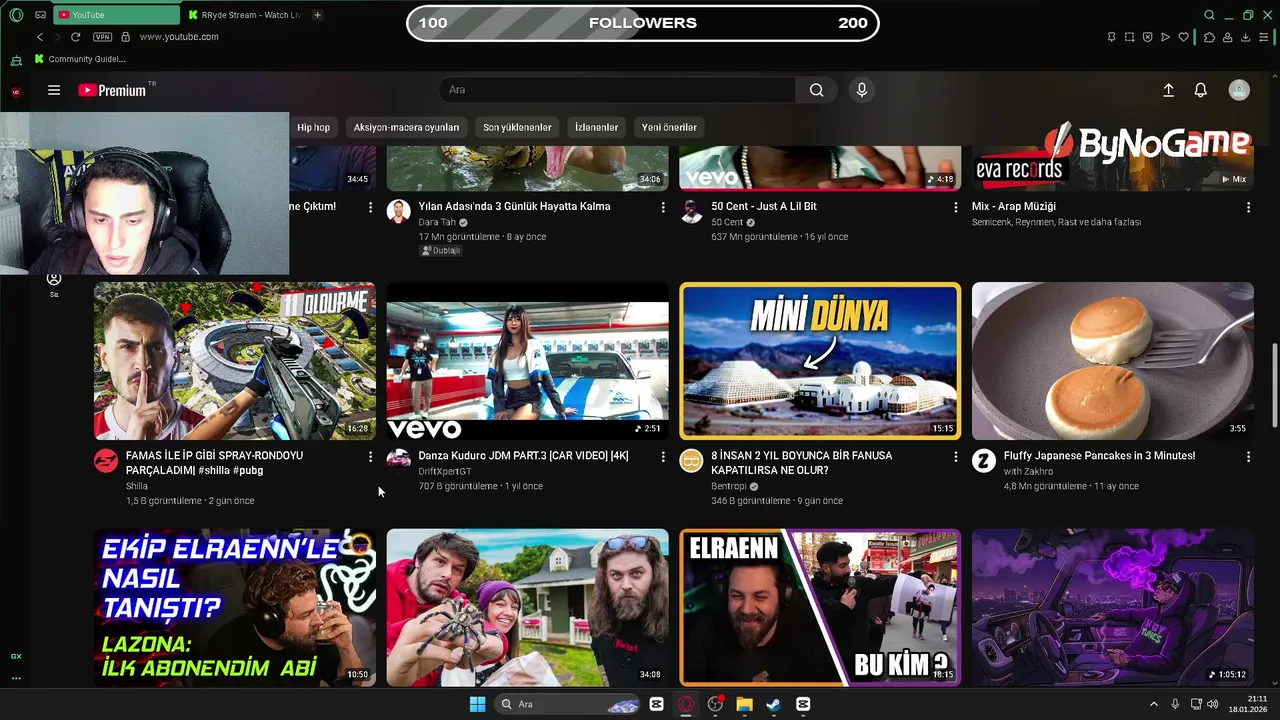Open the YouTube account avatar menu
This screenshot has height=720, width=1280.
click(x=1239, y=90)
